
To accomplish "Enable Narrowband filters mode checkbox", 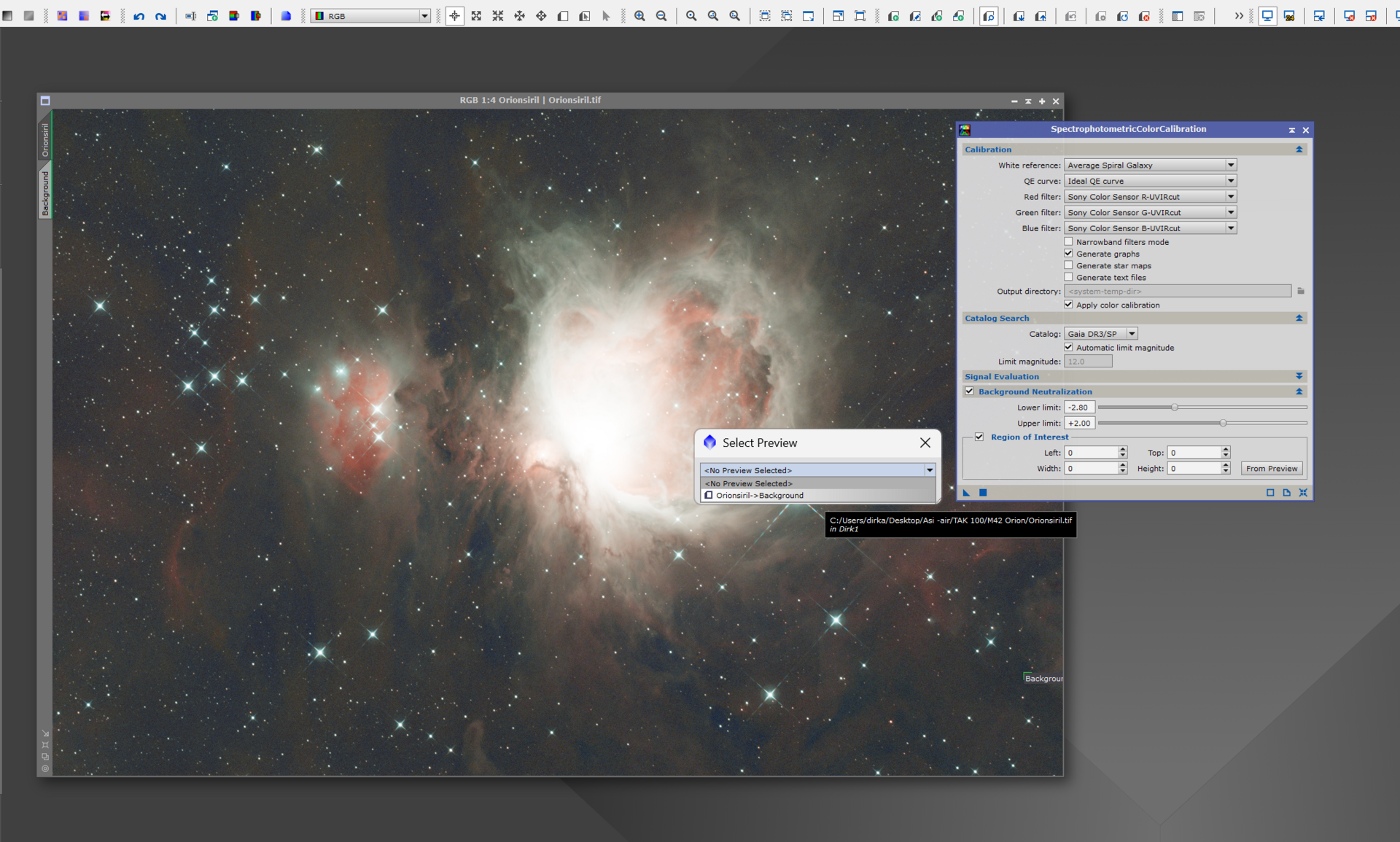I will 1069,242.
